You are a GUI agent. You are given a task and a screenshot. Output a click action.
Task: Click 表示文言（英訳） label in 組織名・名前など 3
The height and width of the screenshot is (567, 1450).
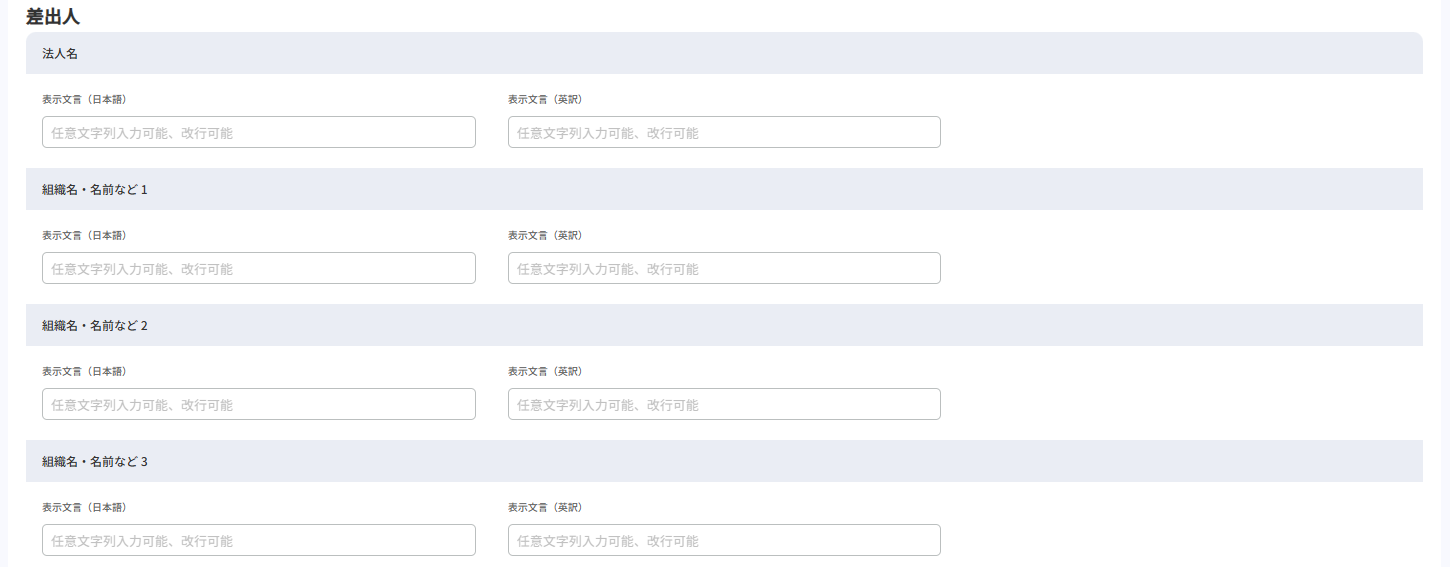click(545, 508)
